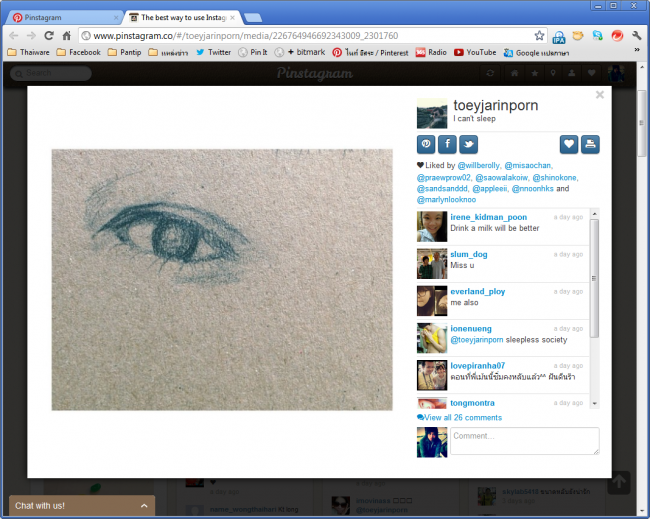Open the Pinterest bookmark
Viewport: 650px width, 519px height.
pos(370,53)
